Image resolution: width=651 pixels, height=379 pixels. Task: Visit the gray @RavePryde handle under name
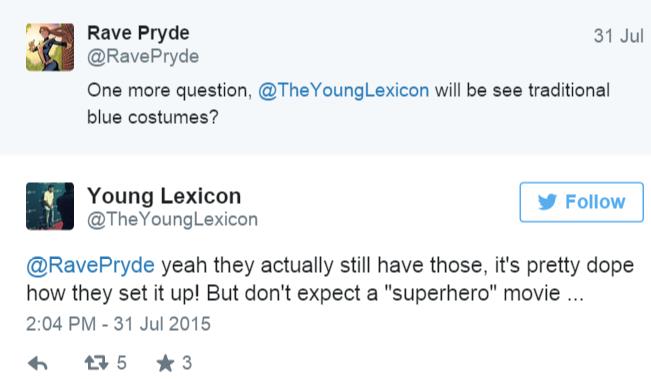point(143,57)
